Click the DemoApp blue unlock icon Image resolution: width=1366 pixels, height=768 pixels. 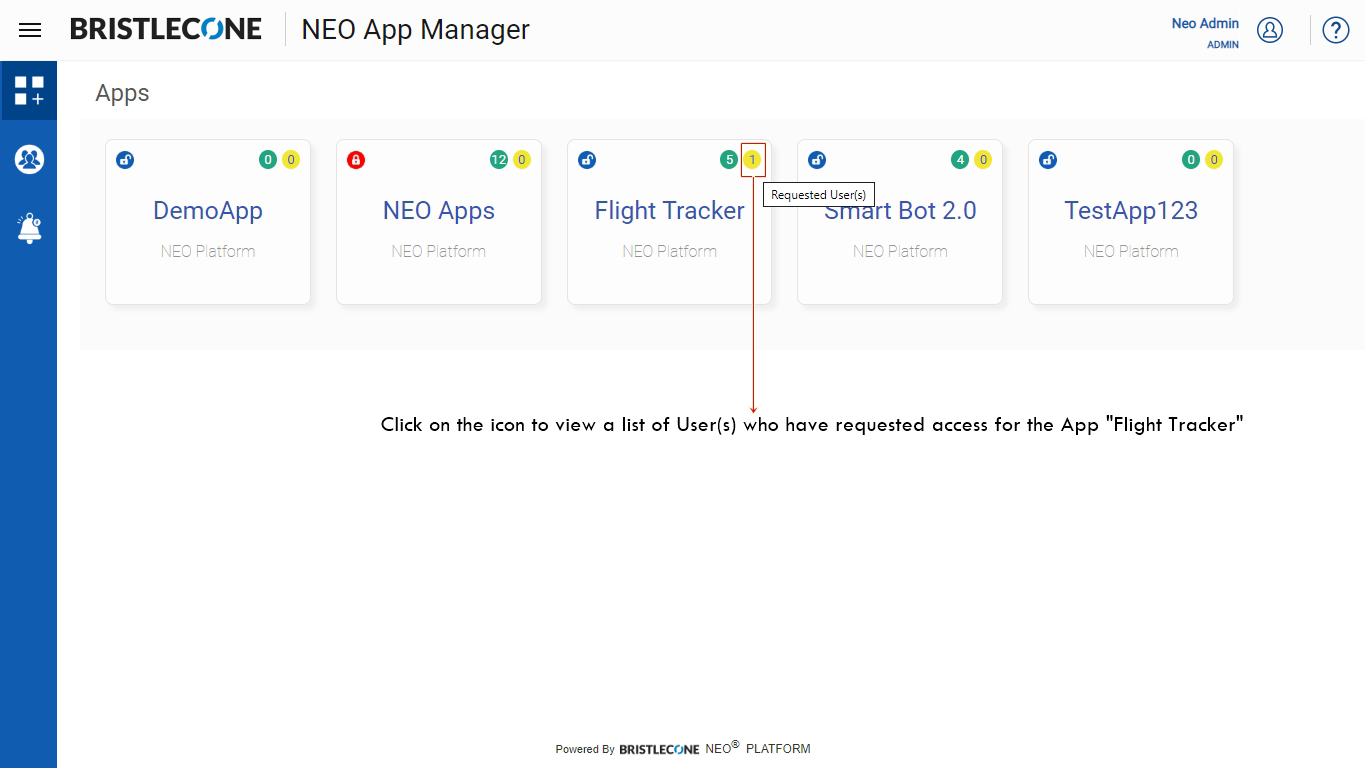125,160
